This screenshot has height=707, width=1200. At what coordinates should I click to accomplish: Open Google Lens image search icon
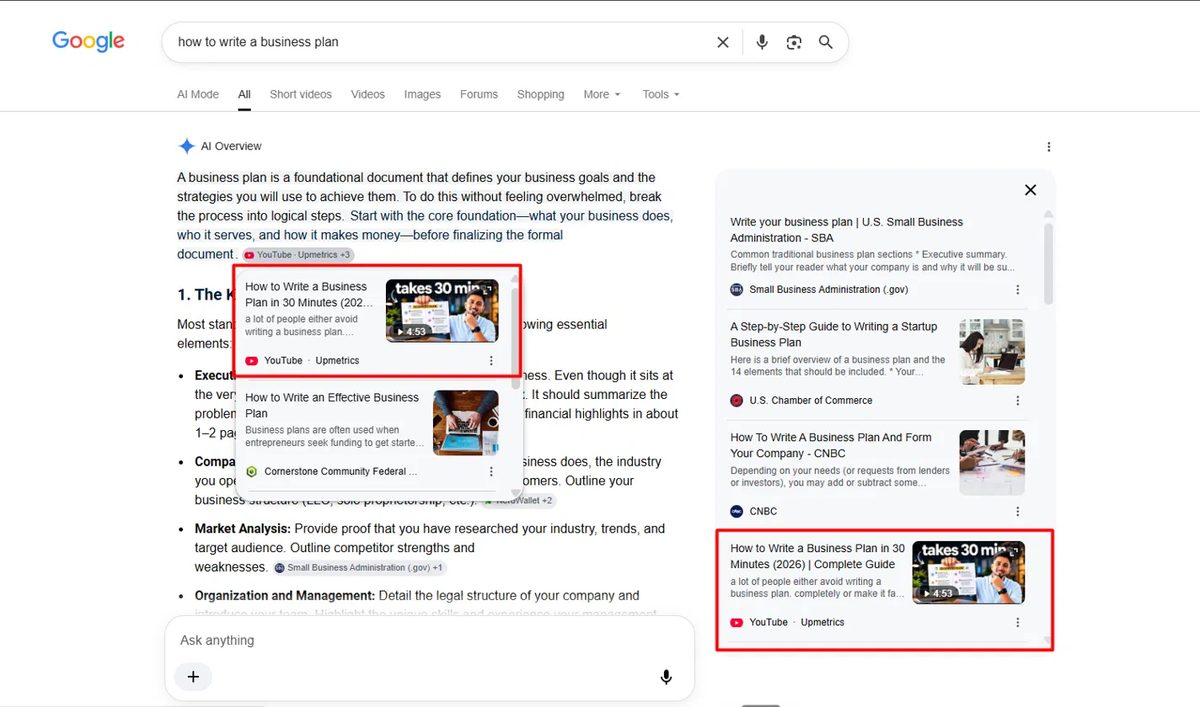(x=794, y=42)
